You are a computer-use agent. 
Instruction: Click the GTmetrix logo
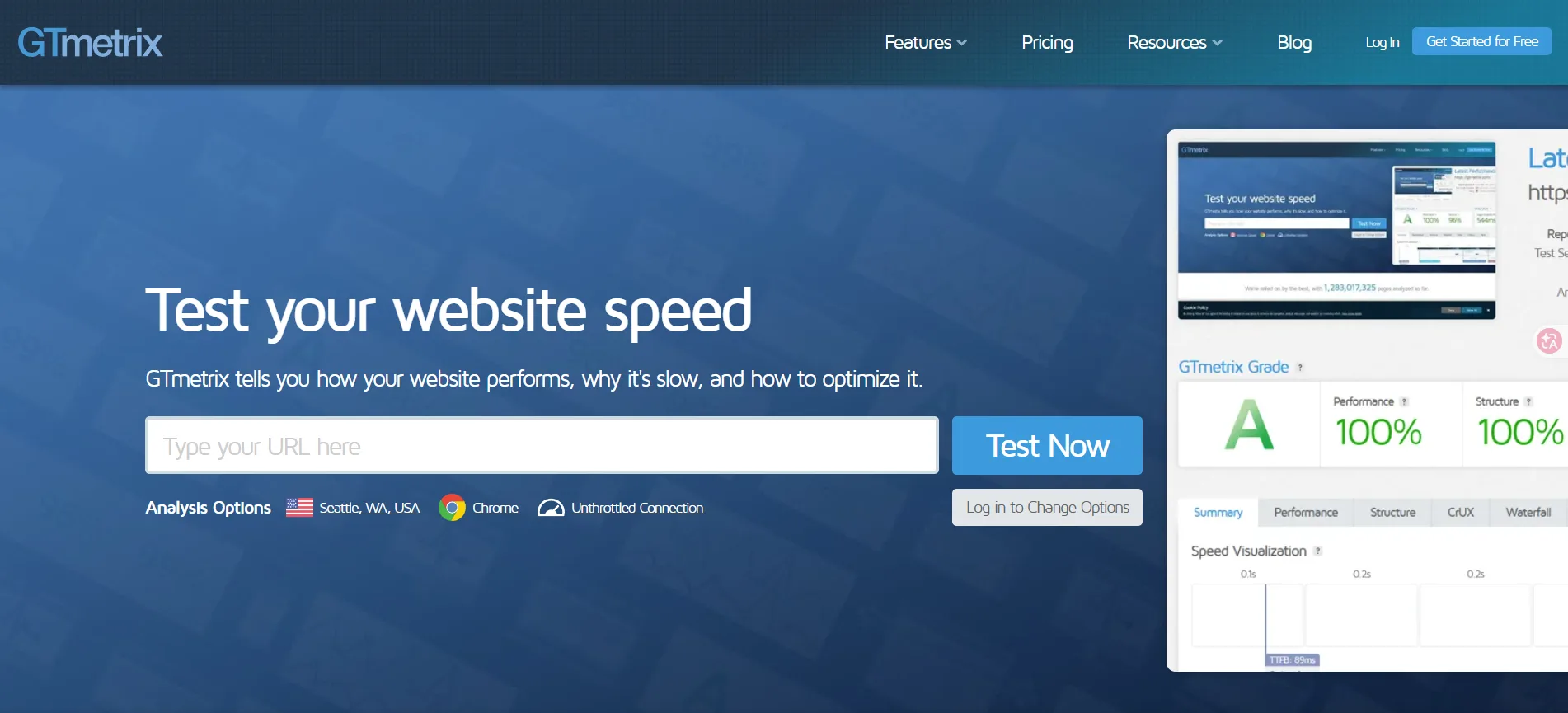90,42
